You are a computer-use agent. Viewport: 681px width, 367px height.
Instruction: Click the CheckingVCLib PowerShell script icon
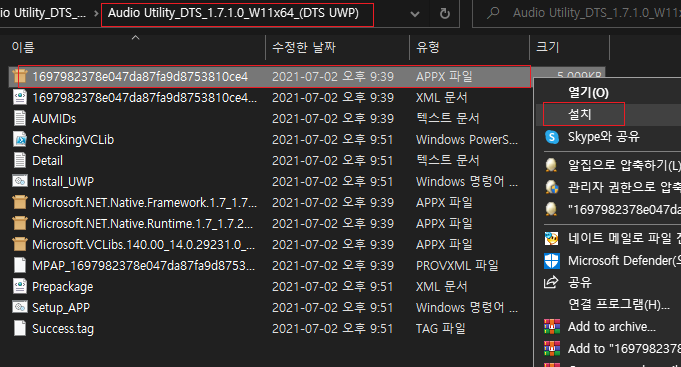coord(20,139)
